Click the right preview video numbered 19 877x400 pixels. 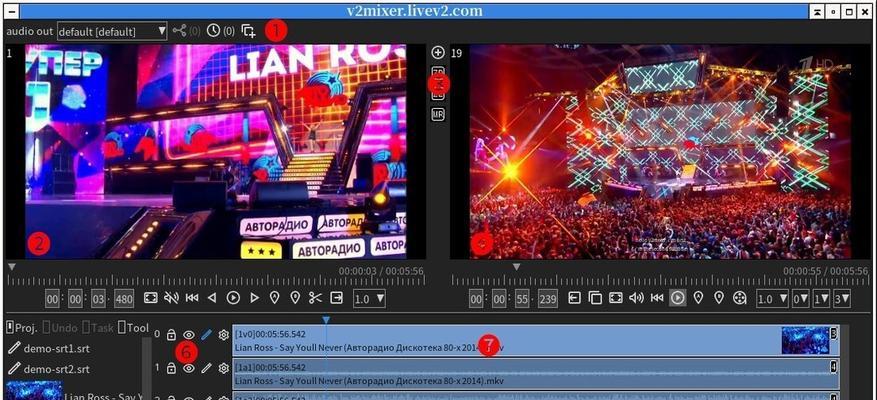[x=661, y=152]
